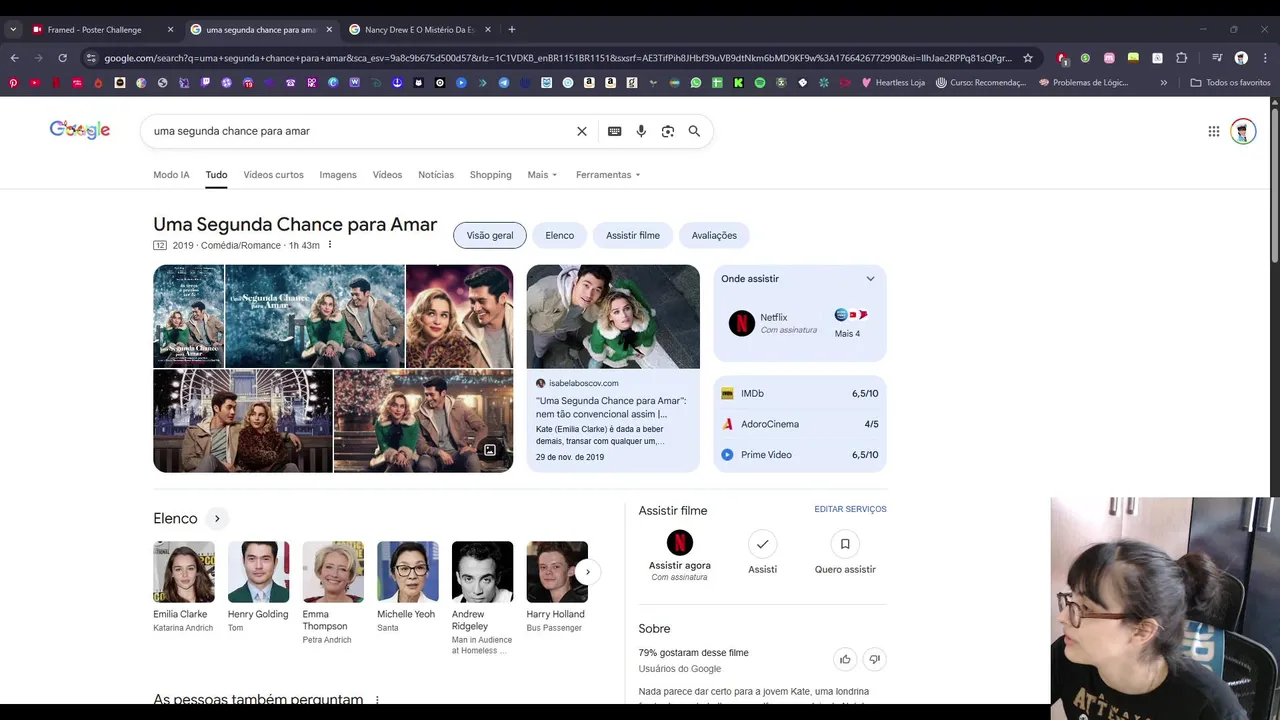Open the Ferramentas dropdown
Screen dimensions: 1280x720
[x=608, y=175]
